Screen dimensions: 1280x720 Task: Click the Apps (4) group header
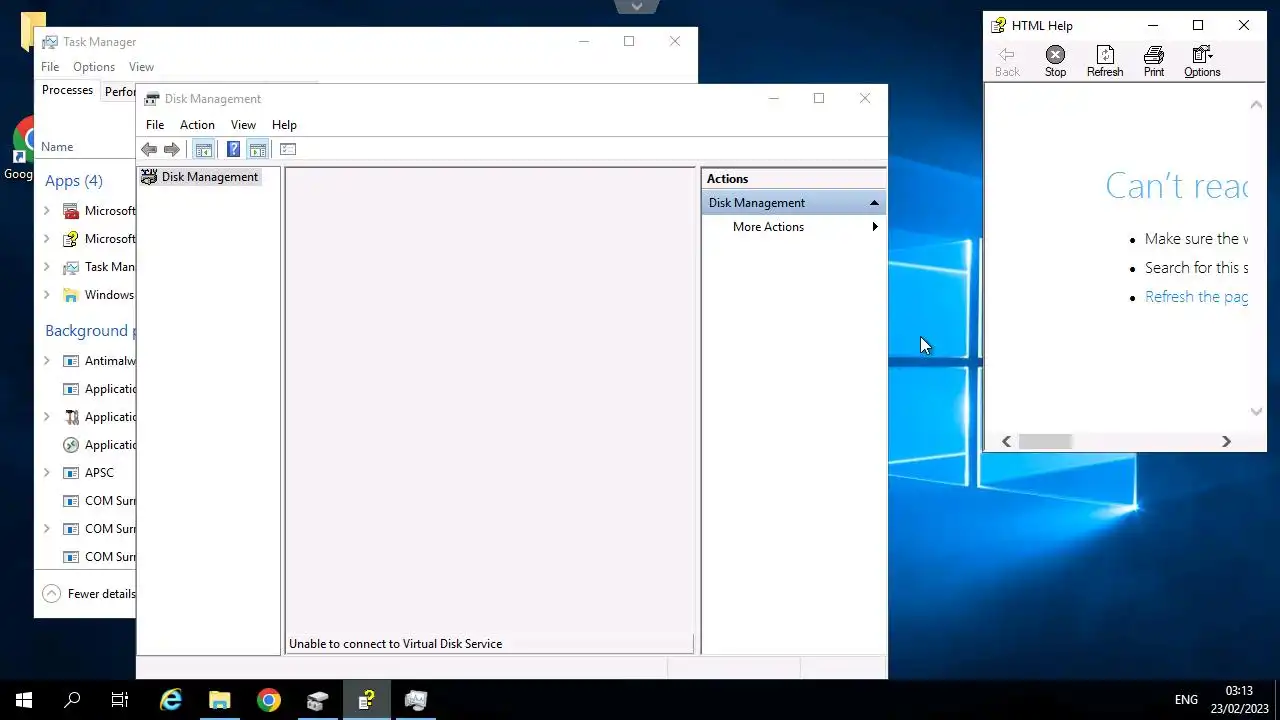[74, 181]
